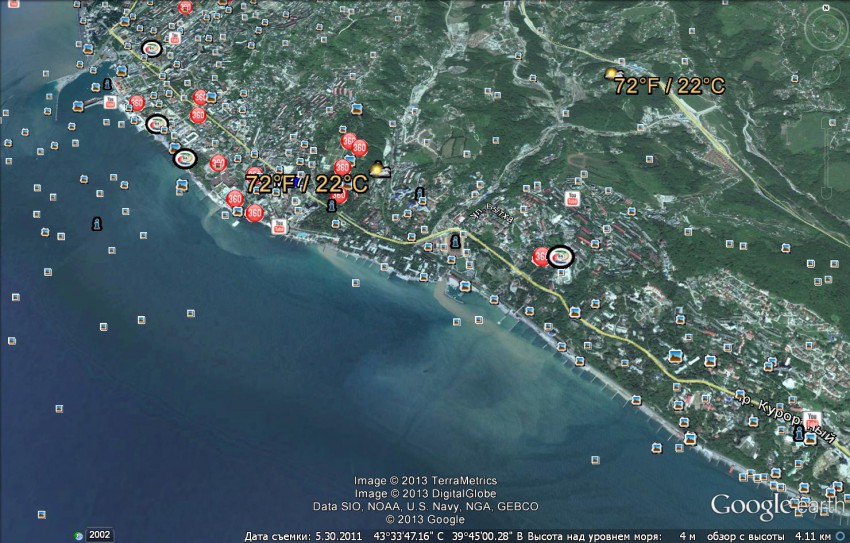Open the circled webcam marker east of the city
Image resolution: width=850 pixels, height=543 pixels.
click(x=561, y=257)
